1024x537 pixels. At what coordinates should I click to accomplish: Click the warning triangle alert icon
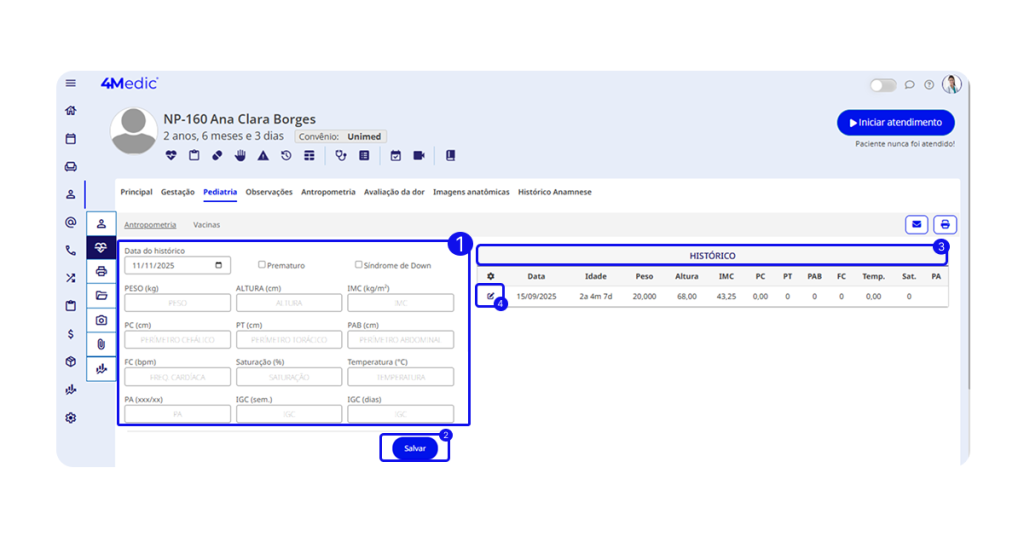pos(263,155)
